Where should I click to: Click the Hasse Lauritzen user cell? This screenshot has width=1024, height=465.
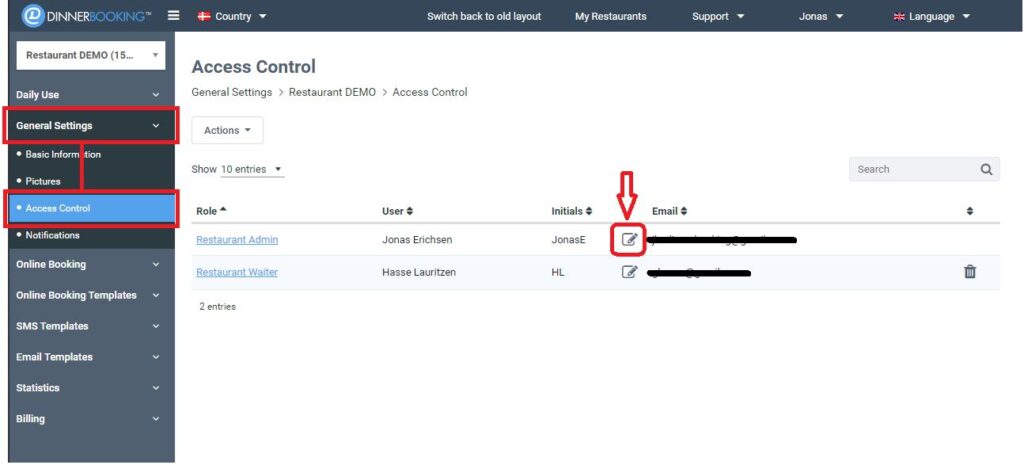(419, 272)
